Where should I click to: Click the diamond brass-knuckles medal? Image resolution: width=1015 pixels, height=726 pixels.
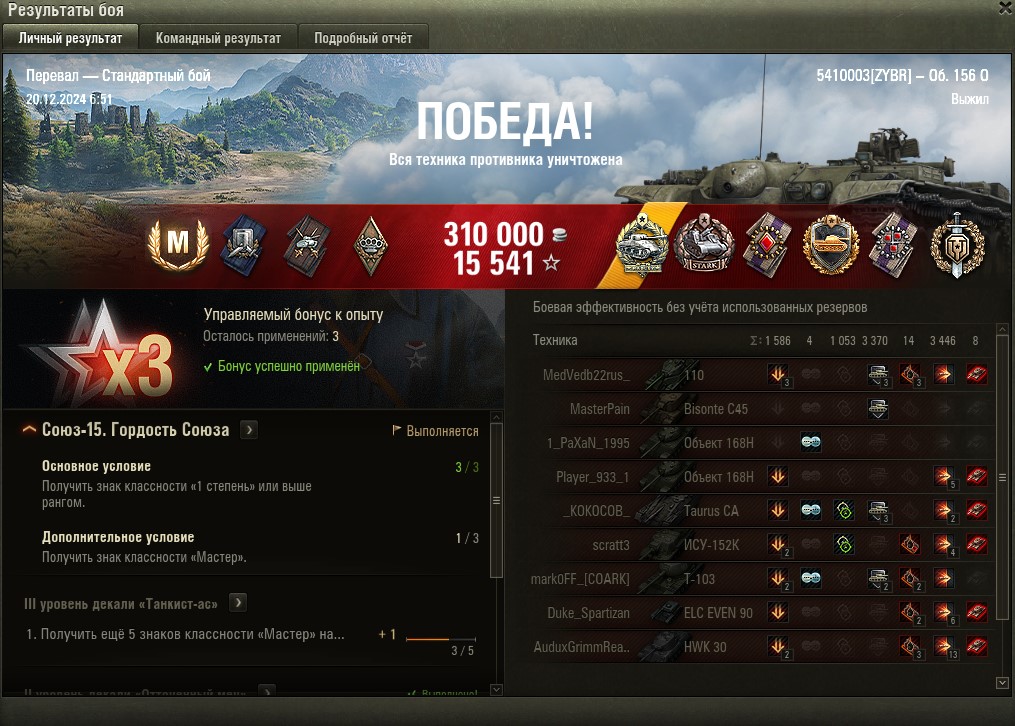pos(371,246)
